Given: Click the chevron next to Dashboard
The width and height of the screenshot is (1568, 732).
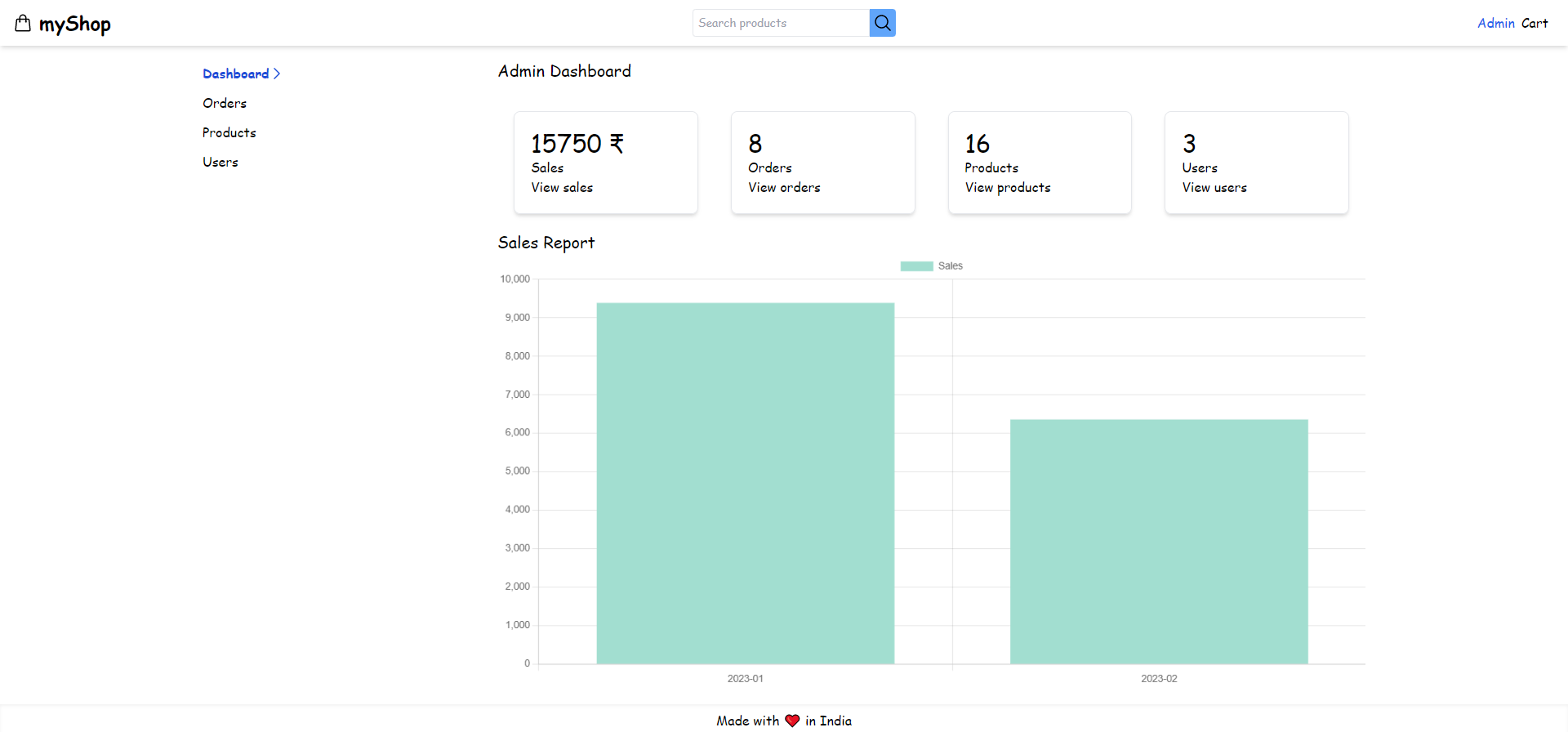Looking at the screenshot, I should tap(277, 74).
